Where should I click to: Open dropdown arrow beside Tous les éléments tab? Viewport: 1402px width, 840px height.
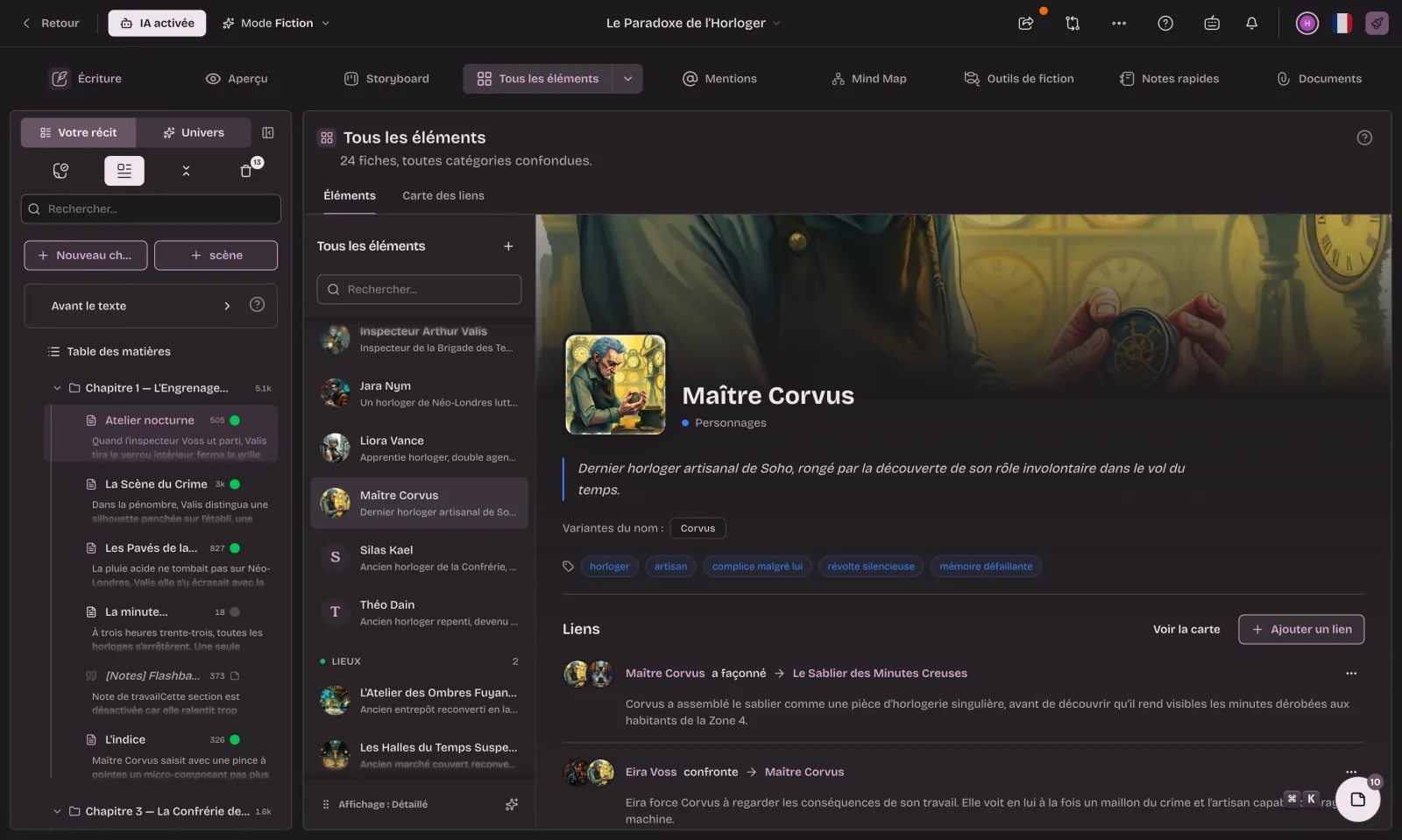627,79
